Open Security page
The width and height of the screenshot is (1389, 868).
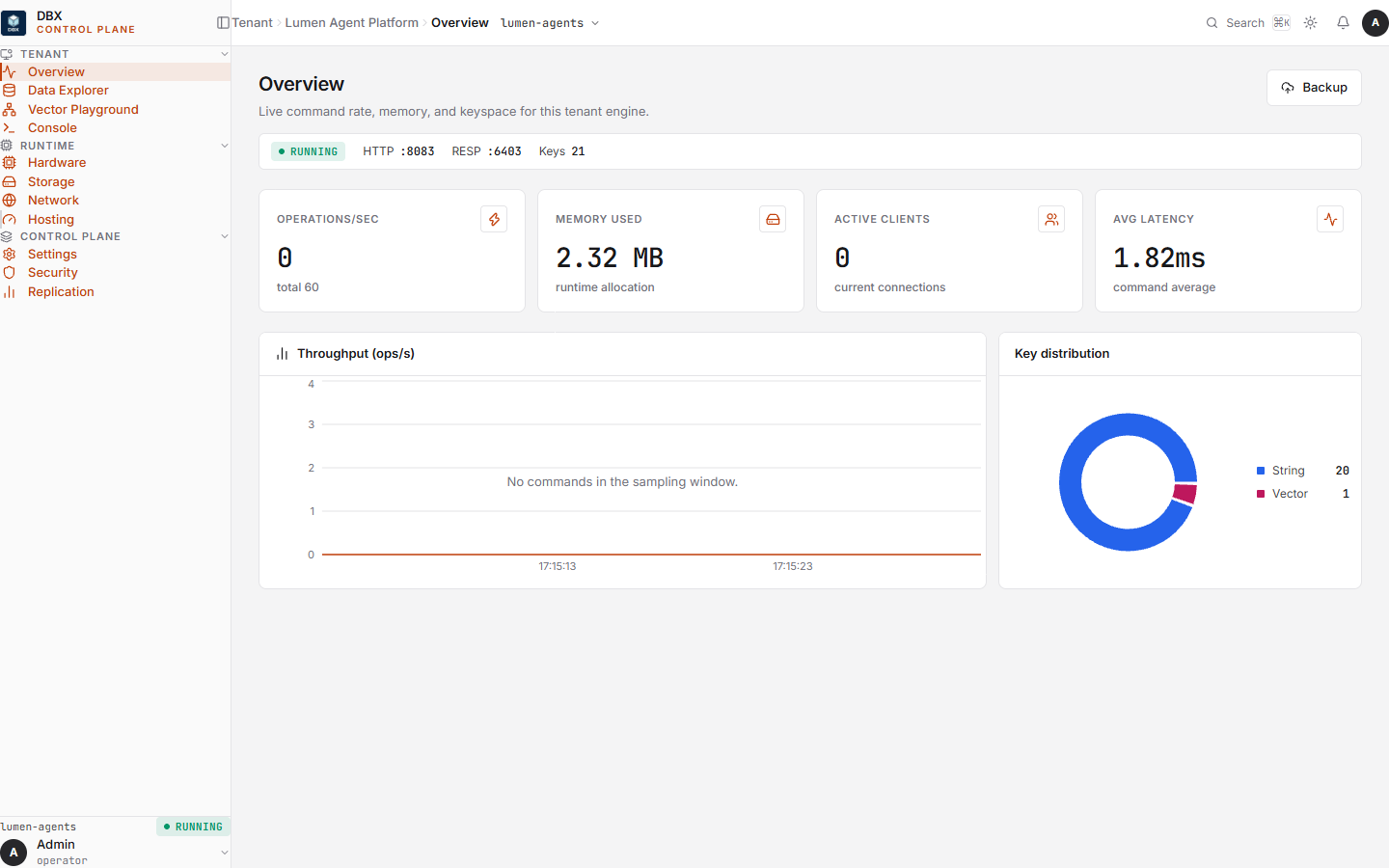coord(115,273)
